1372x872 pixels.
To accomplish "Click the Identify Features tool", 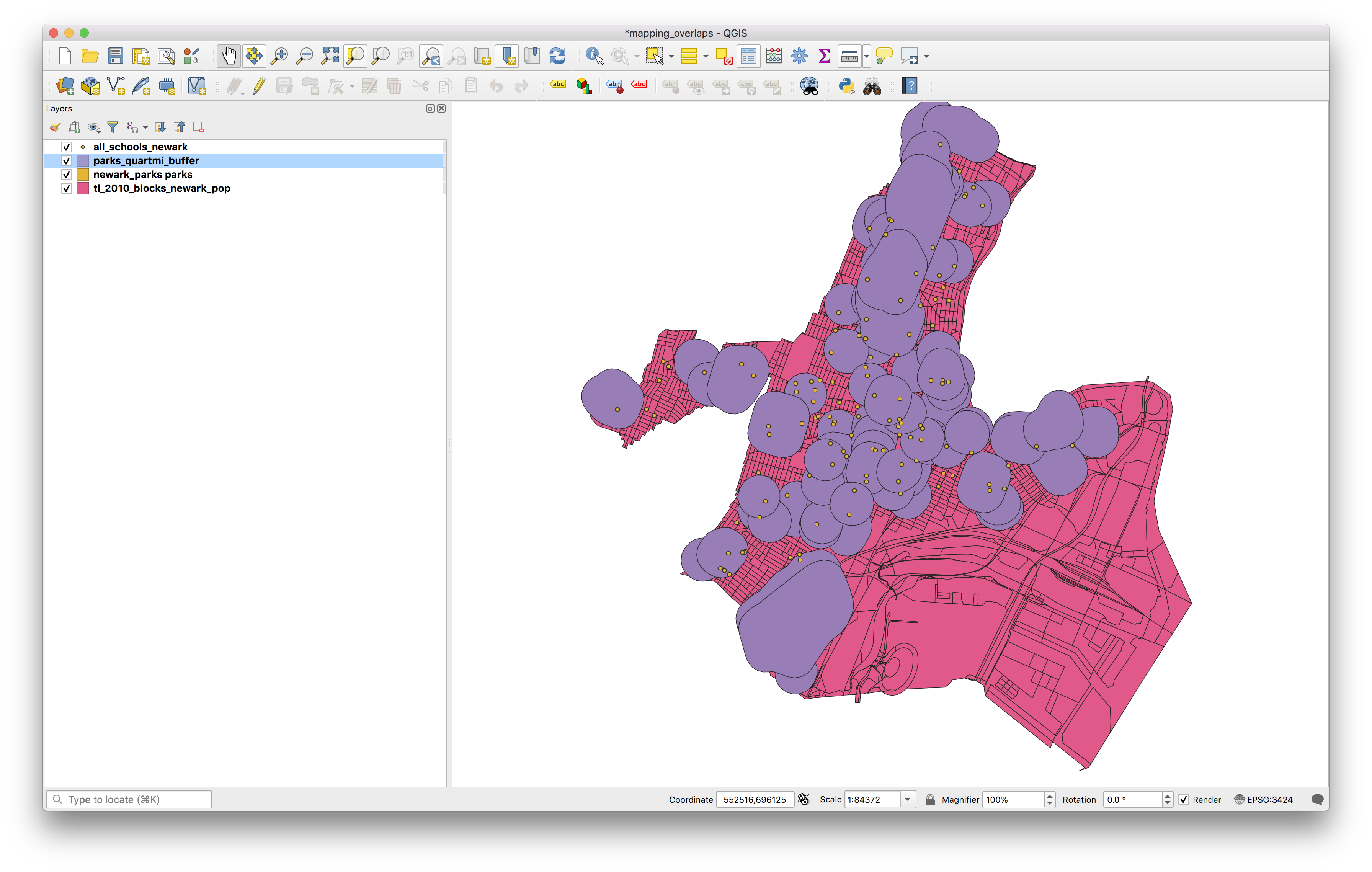I will (594, 56).
